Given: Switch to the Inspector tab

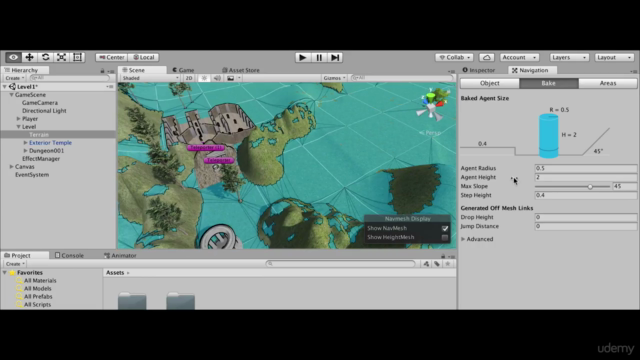Looking at the screenshot, I should tap(479, 70).
